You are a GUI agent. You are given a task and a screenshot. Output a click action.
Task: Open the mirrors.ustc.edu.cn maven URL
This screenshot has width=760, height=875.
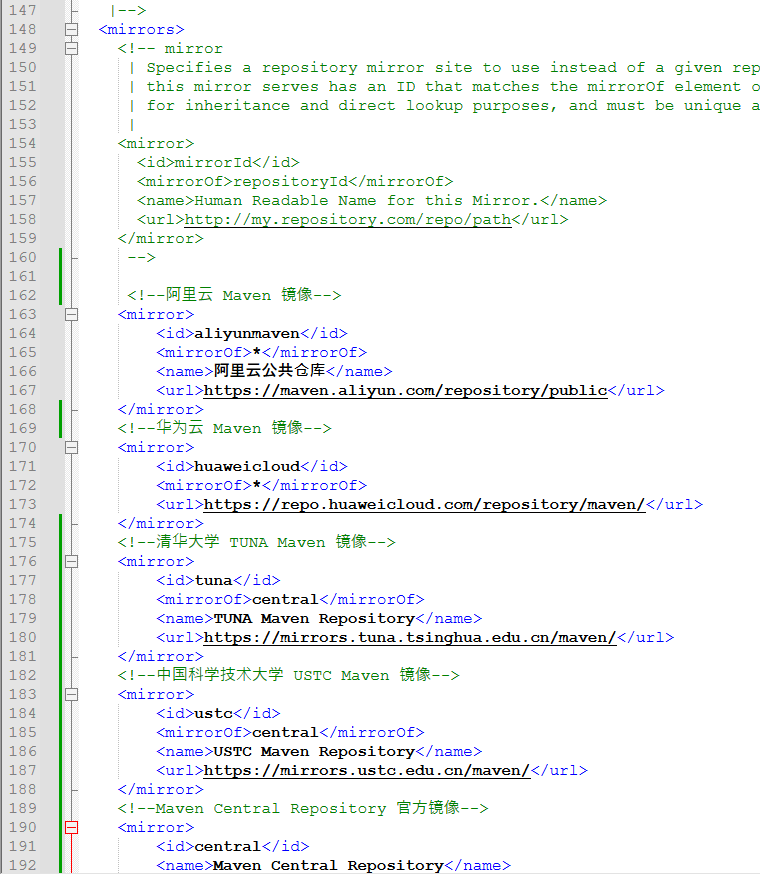[x=366, y=771]
